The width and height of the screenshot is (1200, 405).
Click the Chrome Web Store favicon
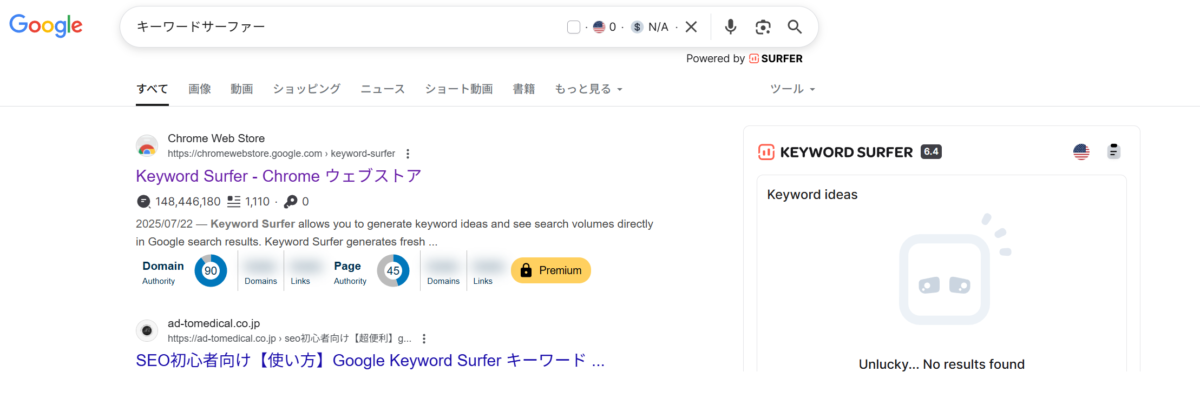(147, 146)
